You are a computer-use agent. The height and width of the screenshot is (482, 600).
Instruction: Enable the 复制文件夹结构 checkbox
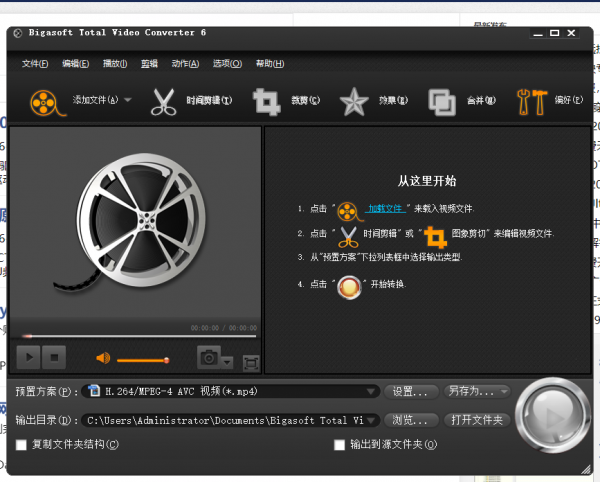click(22, 444)
